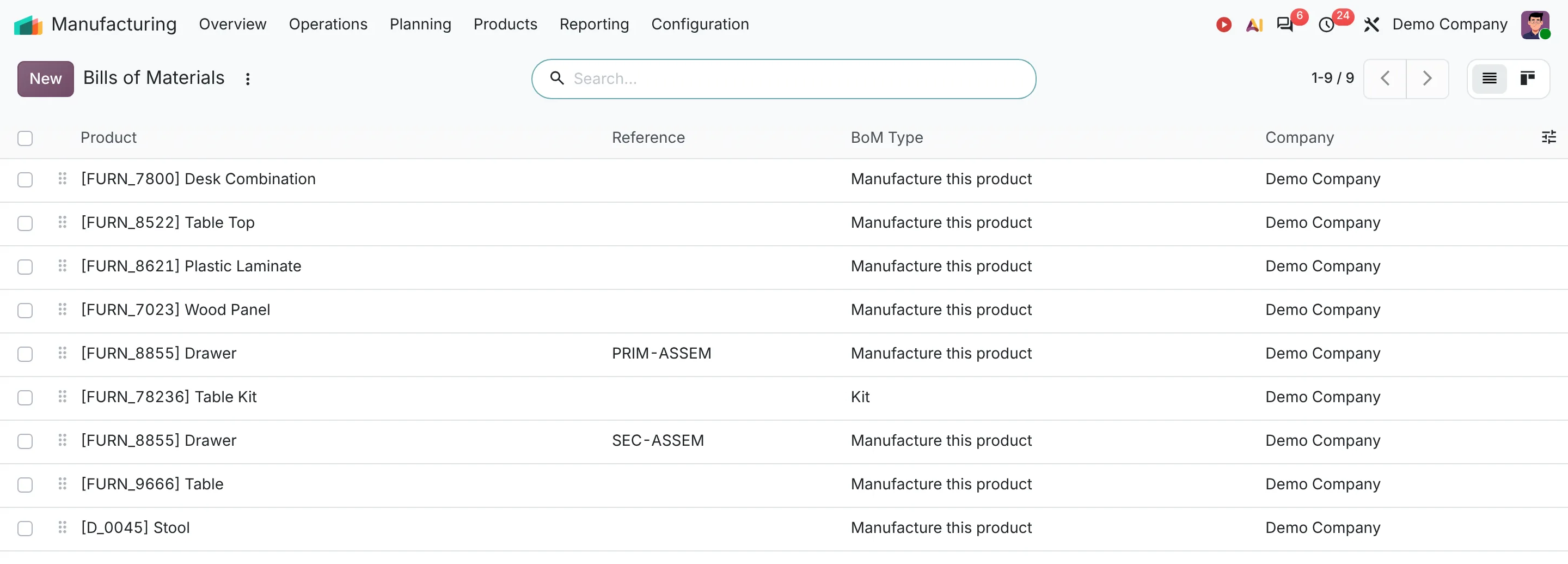Viewport: 1568px width, 564px height.
Task: Open the debug tools wrench icon
Action: pos(1371,25)
